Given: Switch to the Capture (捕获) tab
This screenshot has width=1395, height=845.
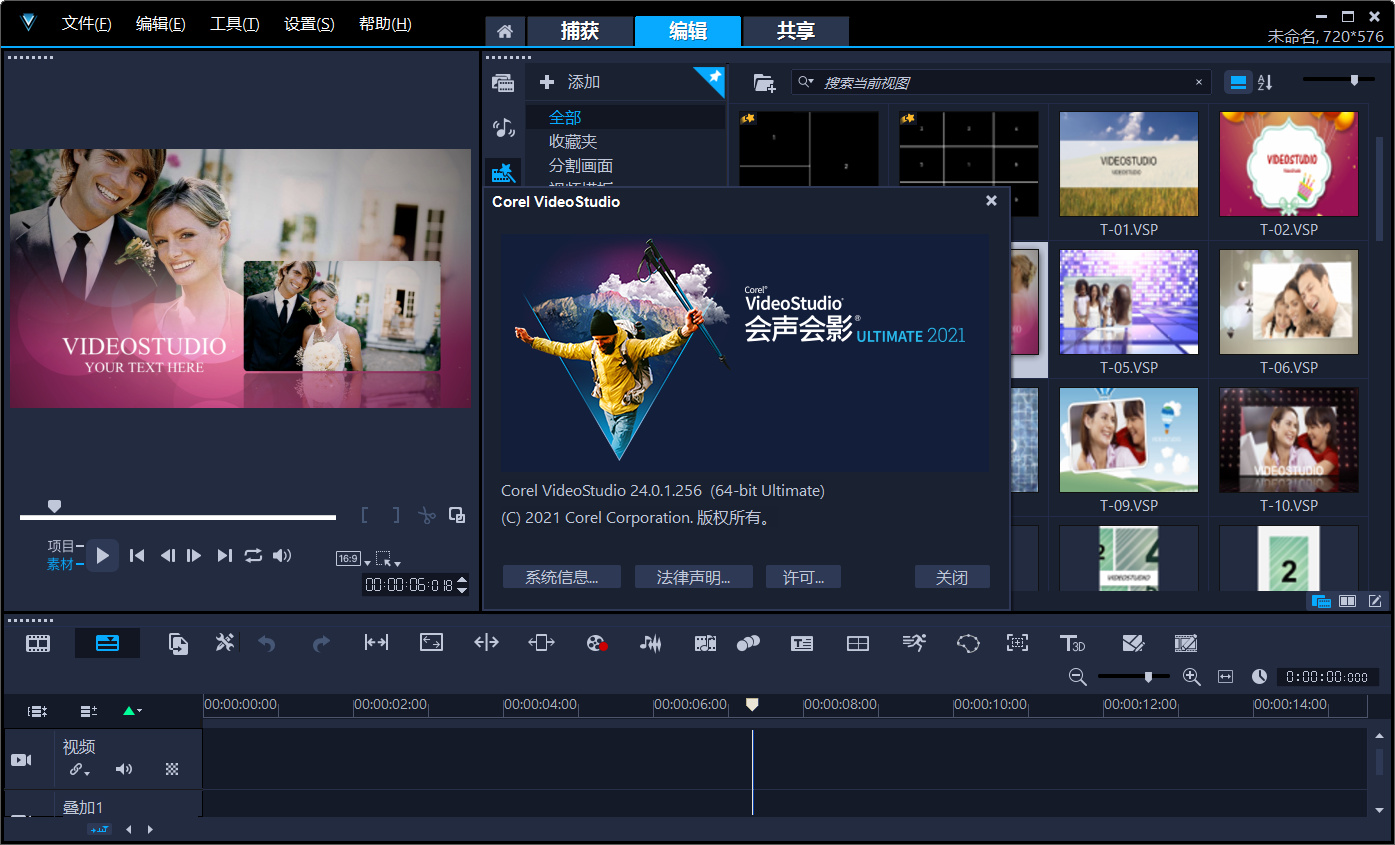Looking at the screenshot, I should coord(580,31).
